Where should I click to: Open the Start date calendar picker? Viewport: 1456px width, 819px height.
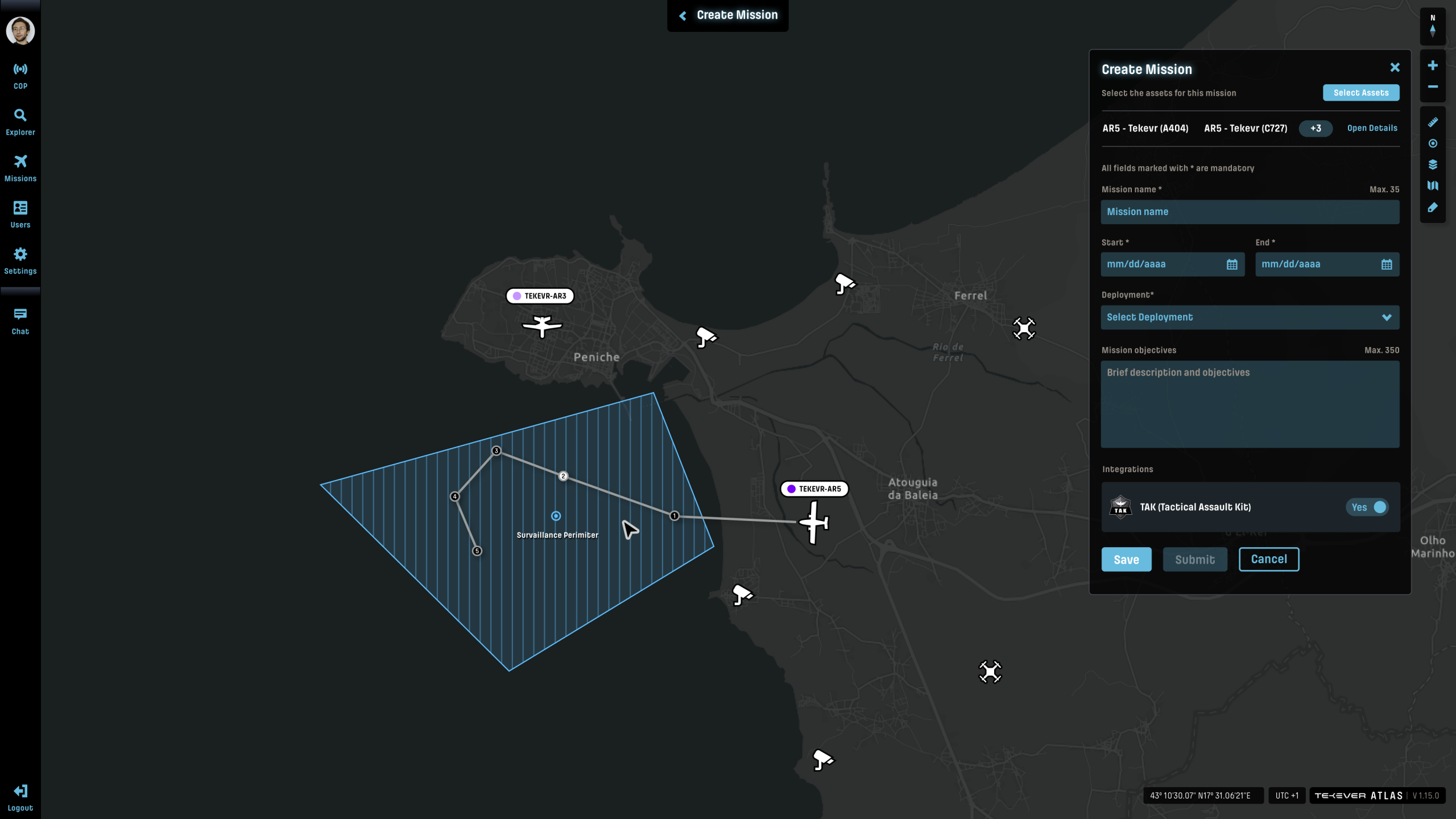click(1232, 264)
